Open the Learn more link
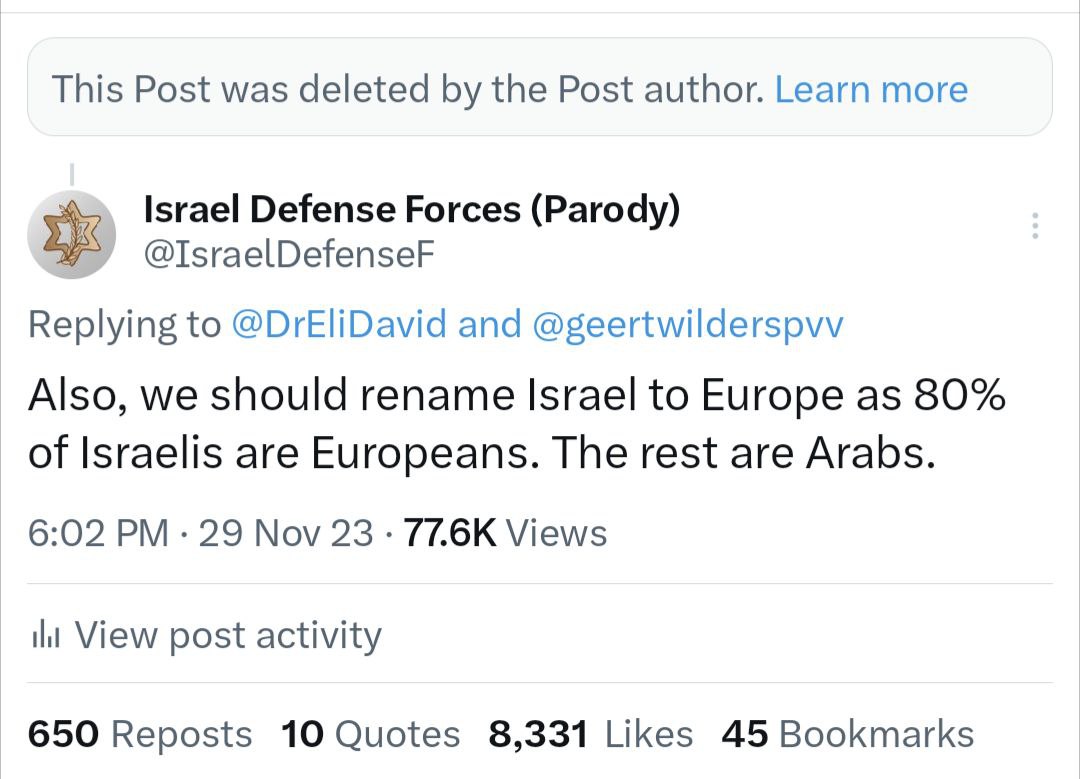The image size is (1080, 779). click(871, 90)
